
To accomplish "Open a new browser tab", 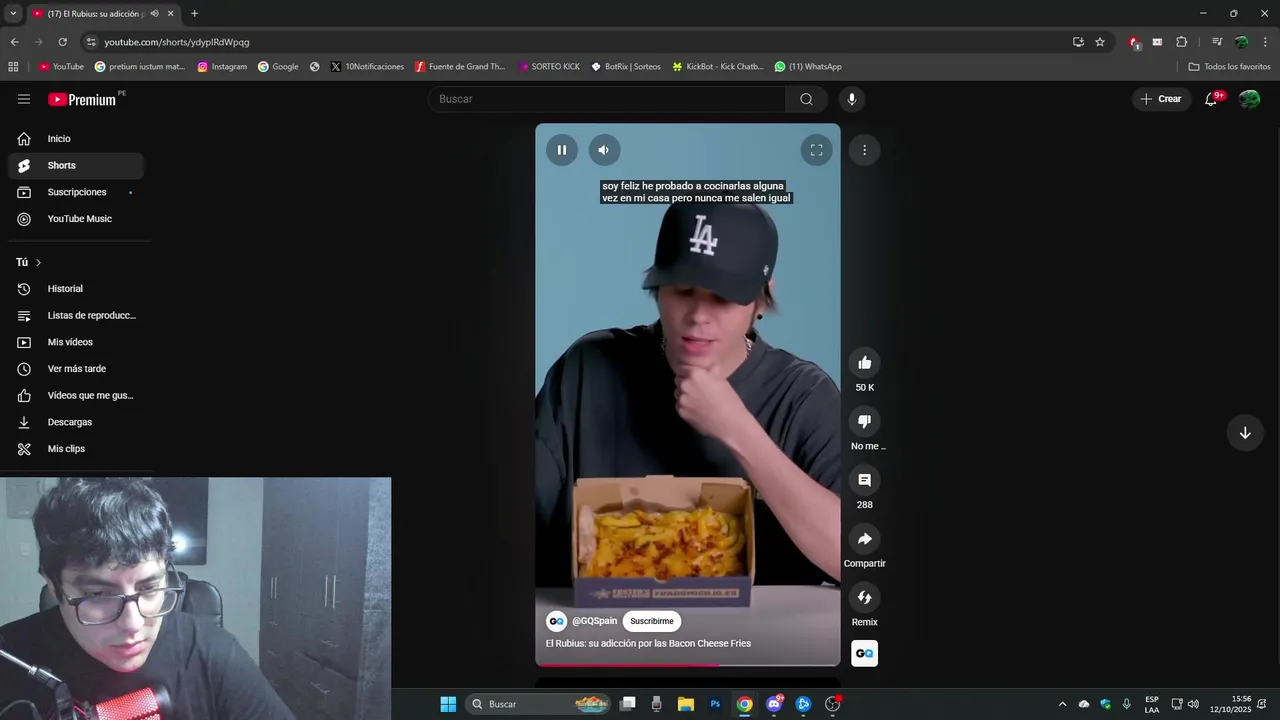I will (194, 14).
